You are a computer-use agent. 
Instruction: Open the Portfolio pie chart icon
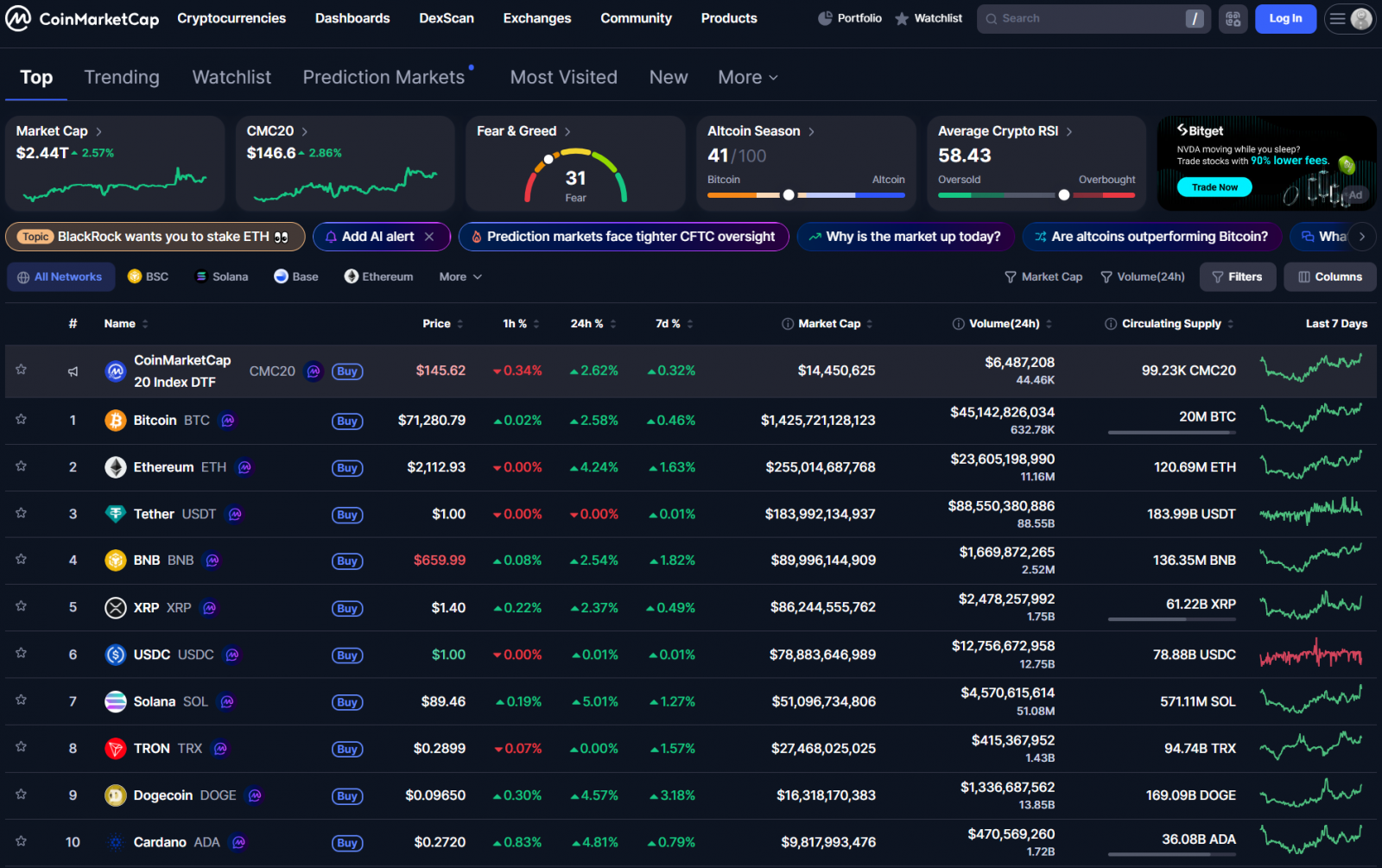825,18
